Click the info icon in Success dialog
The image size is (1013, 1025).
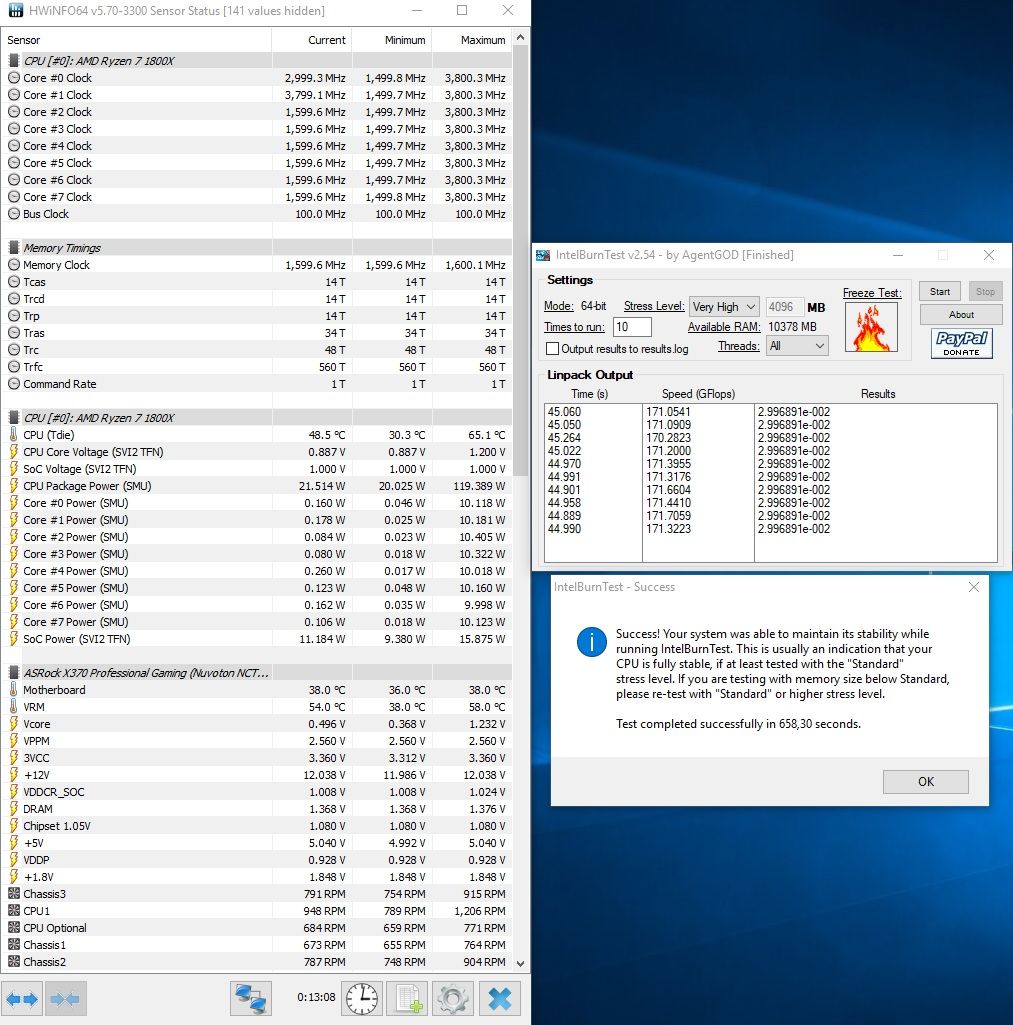point(591,642)
